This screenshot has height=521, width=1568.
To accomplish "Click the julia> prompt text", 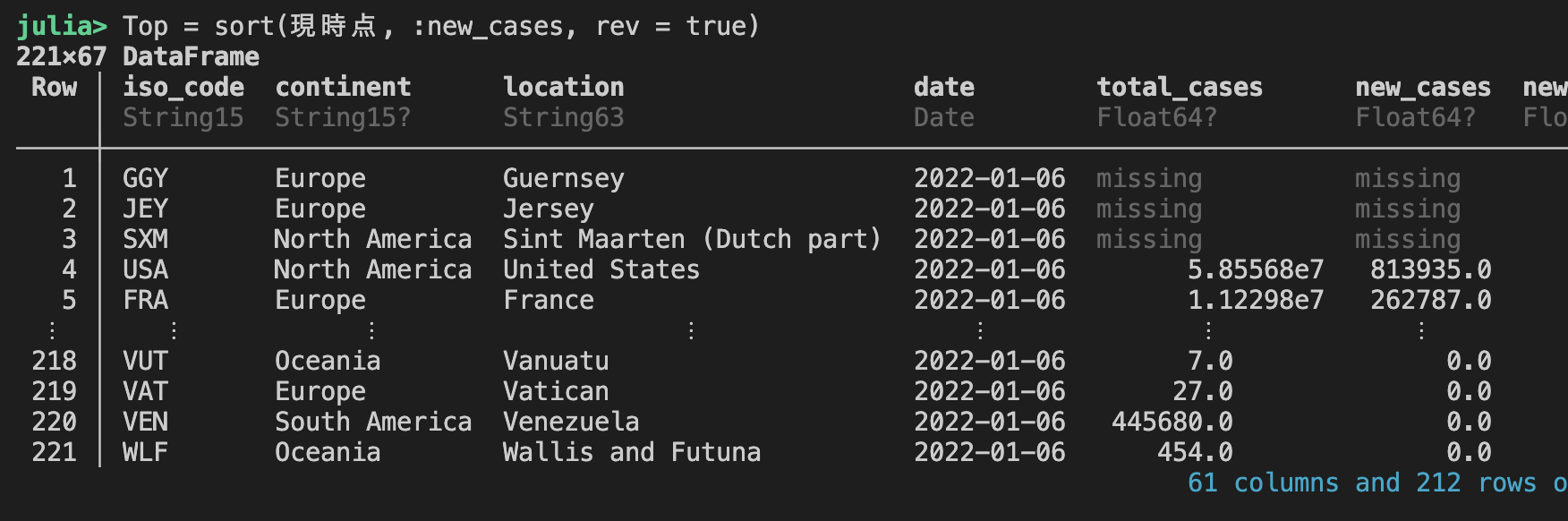I will [62, 26].
